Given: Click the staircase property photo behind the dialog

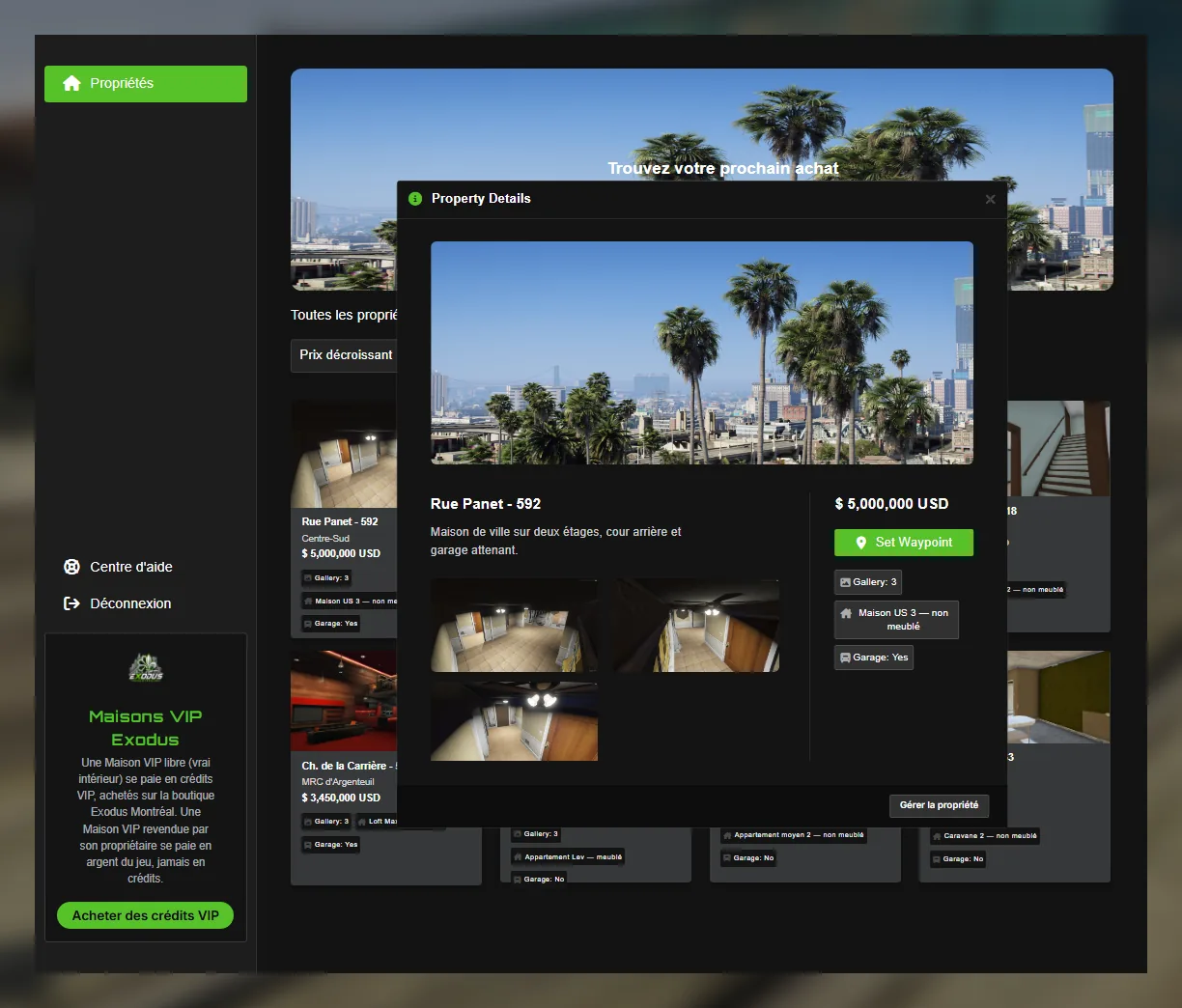Looking at the screenshot, I should [x=1058, y=449].
